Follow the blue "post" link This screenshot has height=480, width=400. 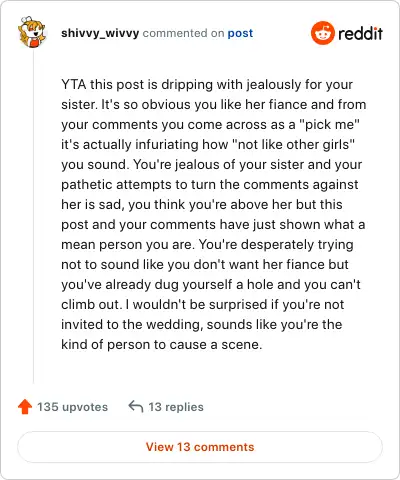(240, 33)
